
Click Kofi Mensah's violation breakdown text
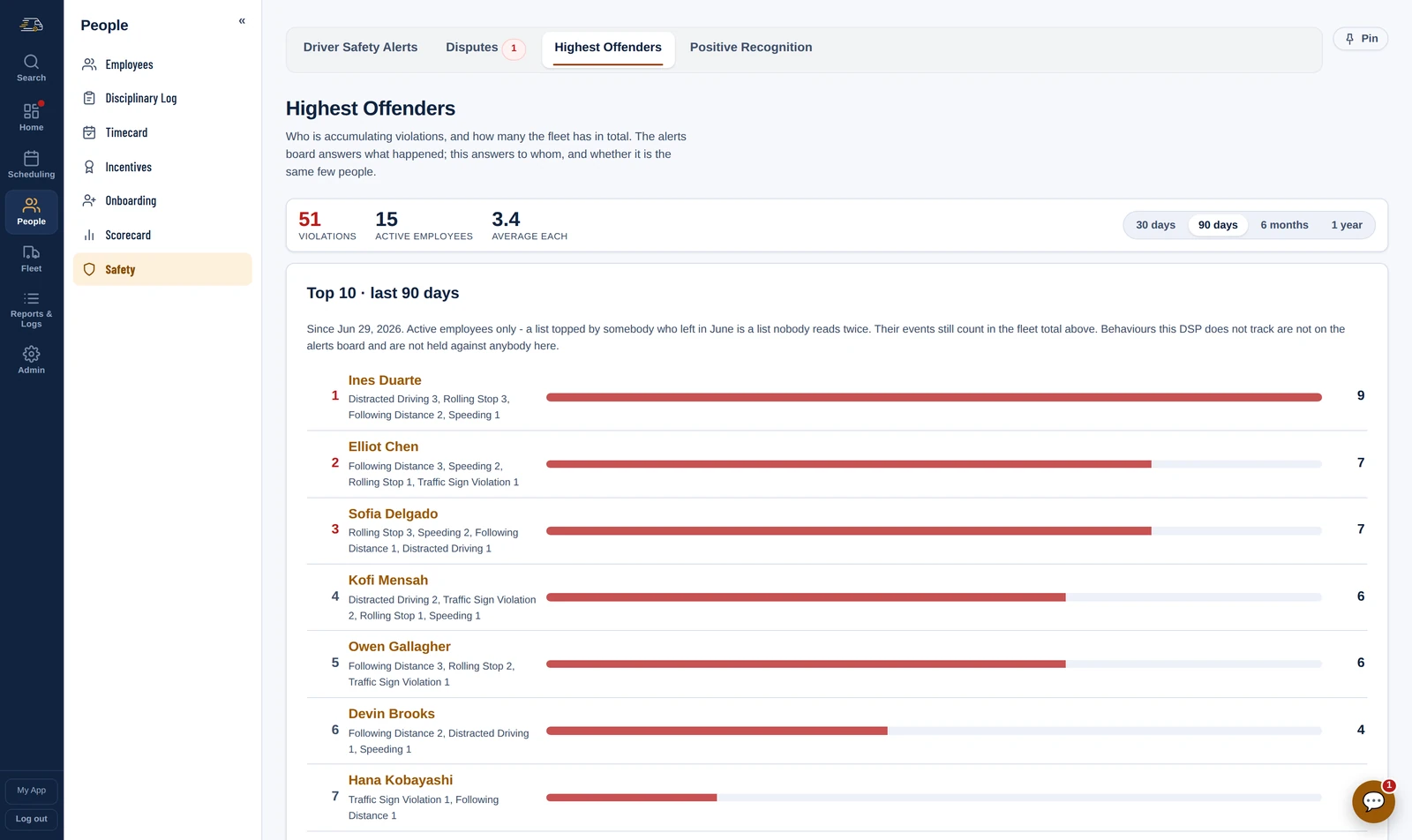click(442, 607)
